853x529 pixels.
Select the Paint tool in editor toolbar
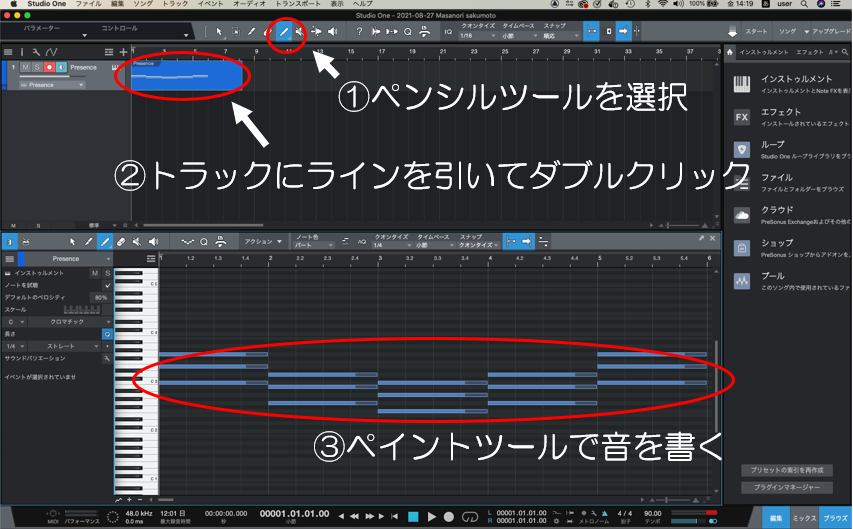[x=104, y=242]
